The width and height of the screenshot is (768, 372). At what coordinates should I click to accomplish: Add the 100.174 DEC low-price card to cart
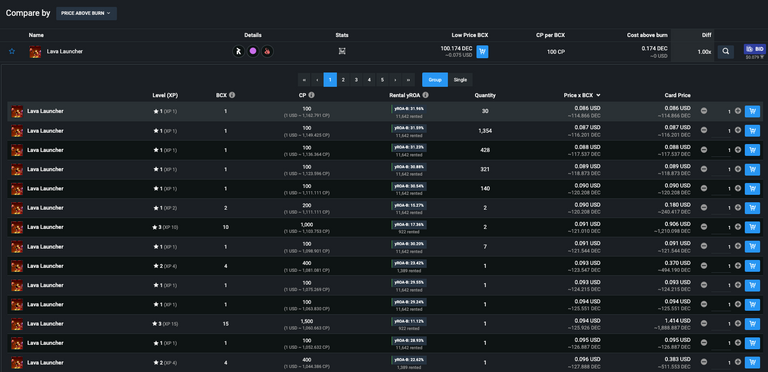point(482,51)
